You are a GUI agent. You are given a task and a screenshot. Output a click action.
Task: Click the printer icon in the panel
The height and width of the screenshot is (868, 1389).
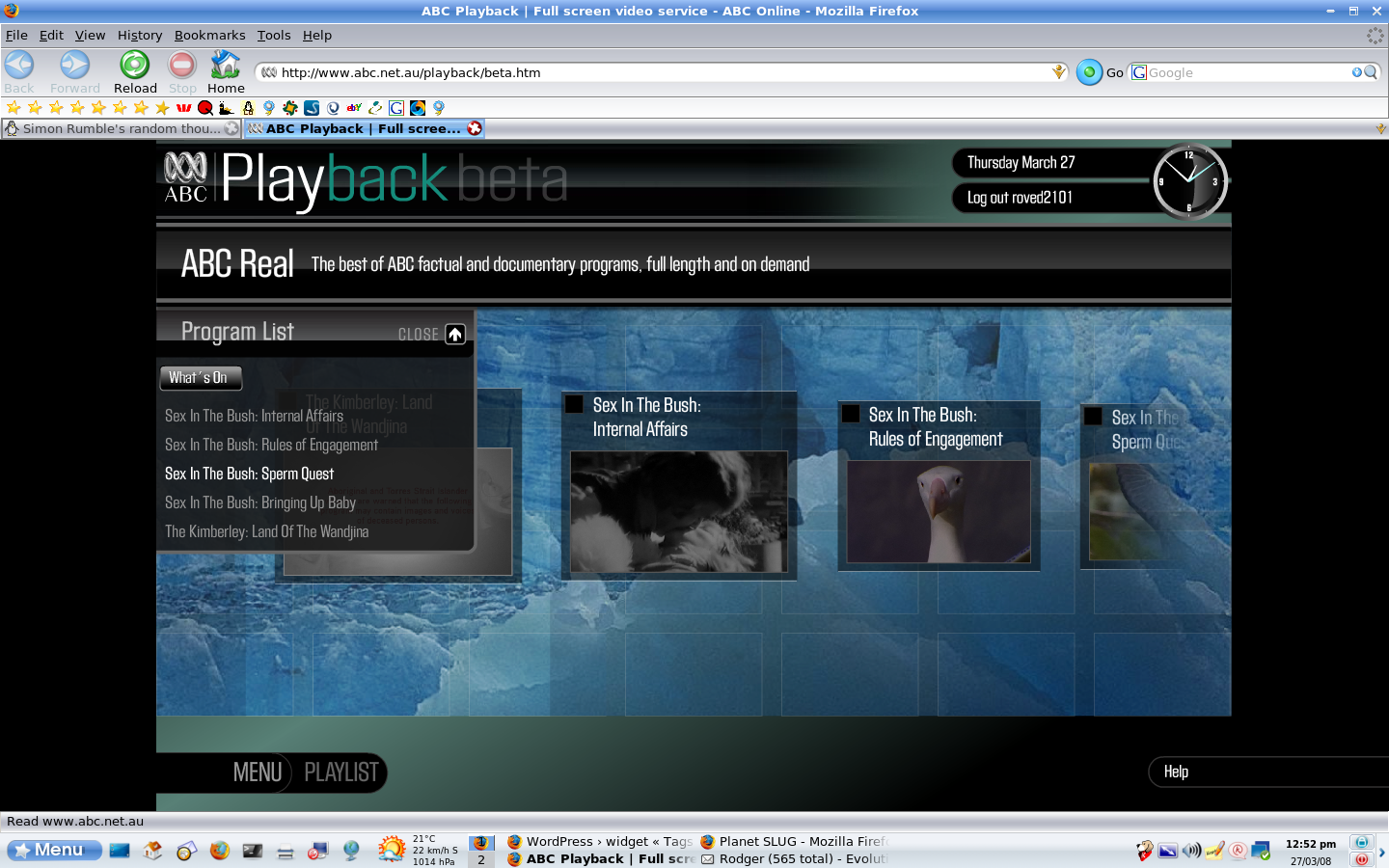[285, 852]
